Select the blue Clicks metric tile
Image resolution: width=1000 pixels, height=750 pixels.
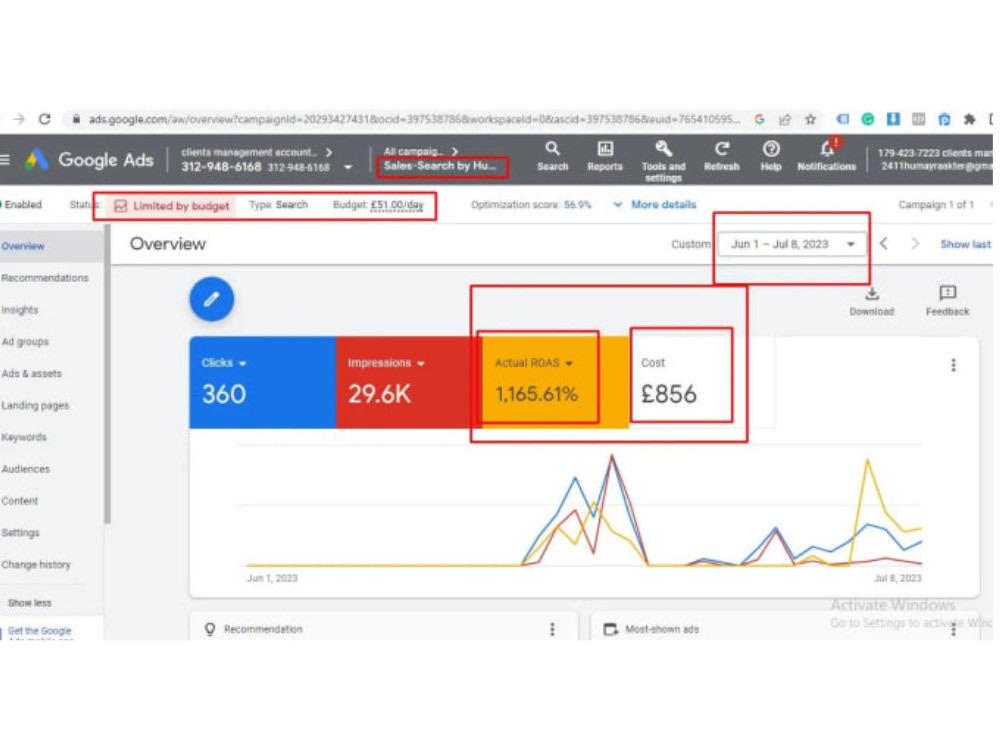tap(262, 382)
